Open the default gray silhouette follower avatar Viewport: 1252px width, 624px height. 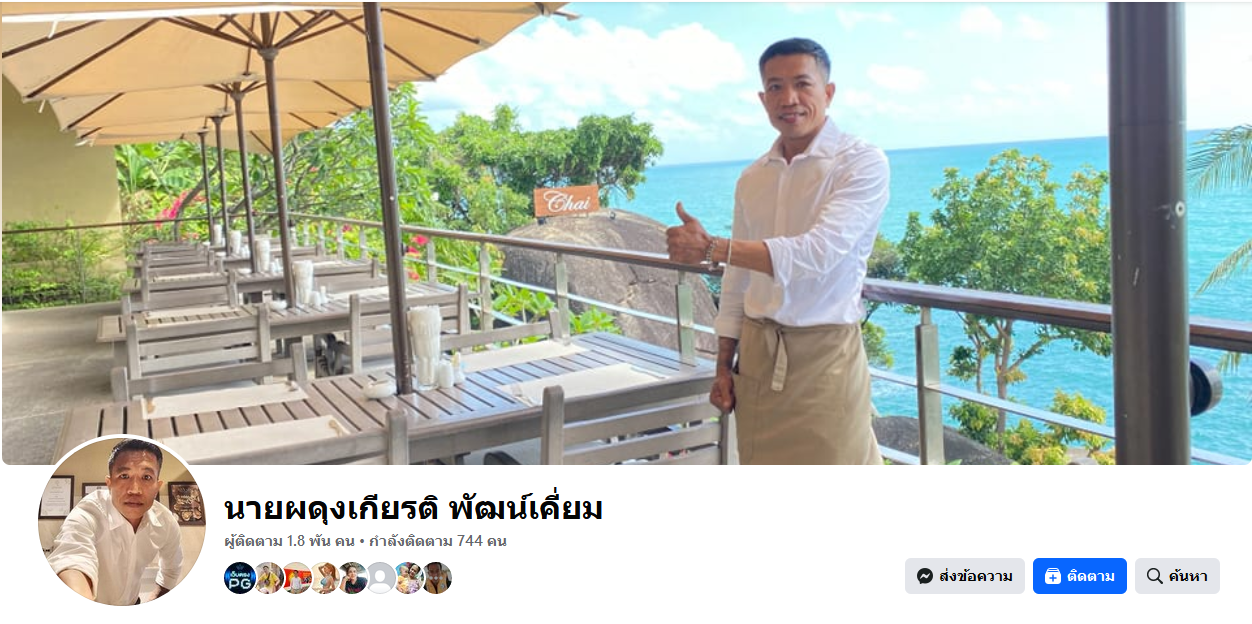pyautogui.click(x=381, y=578)
